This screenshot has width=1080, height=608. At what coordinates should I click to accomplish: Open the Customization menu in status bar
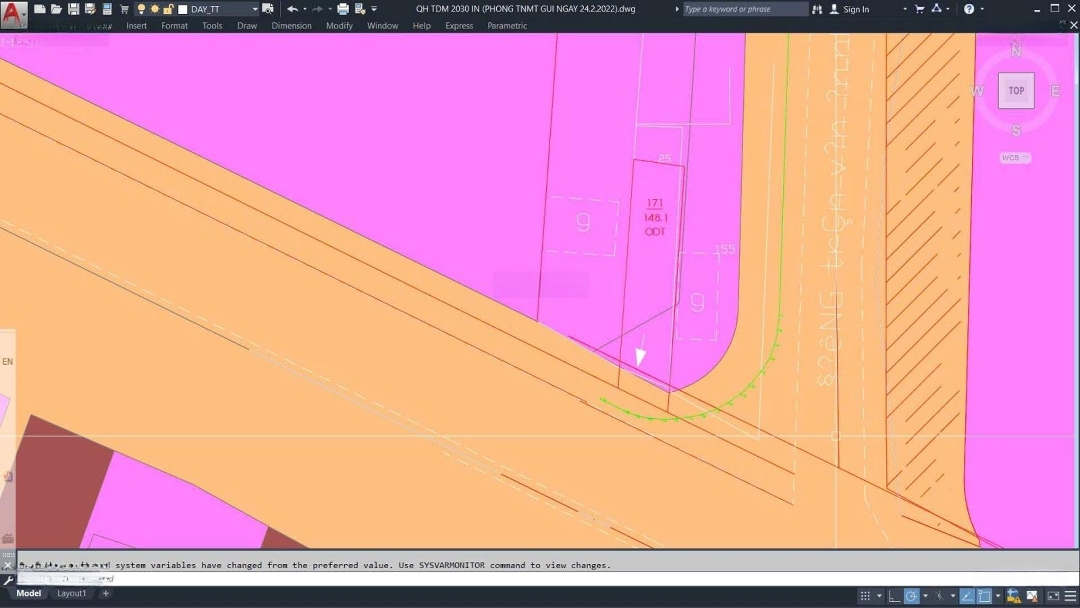point(1068,596)
